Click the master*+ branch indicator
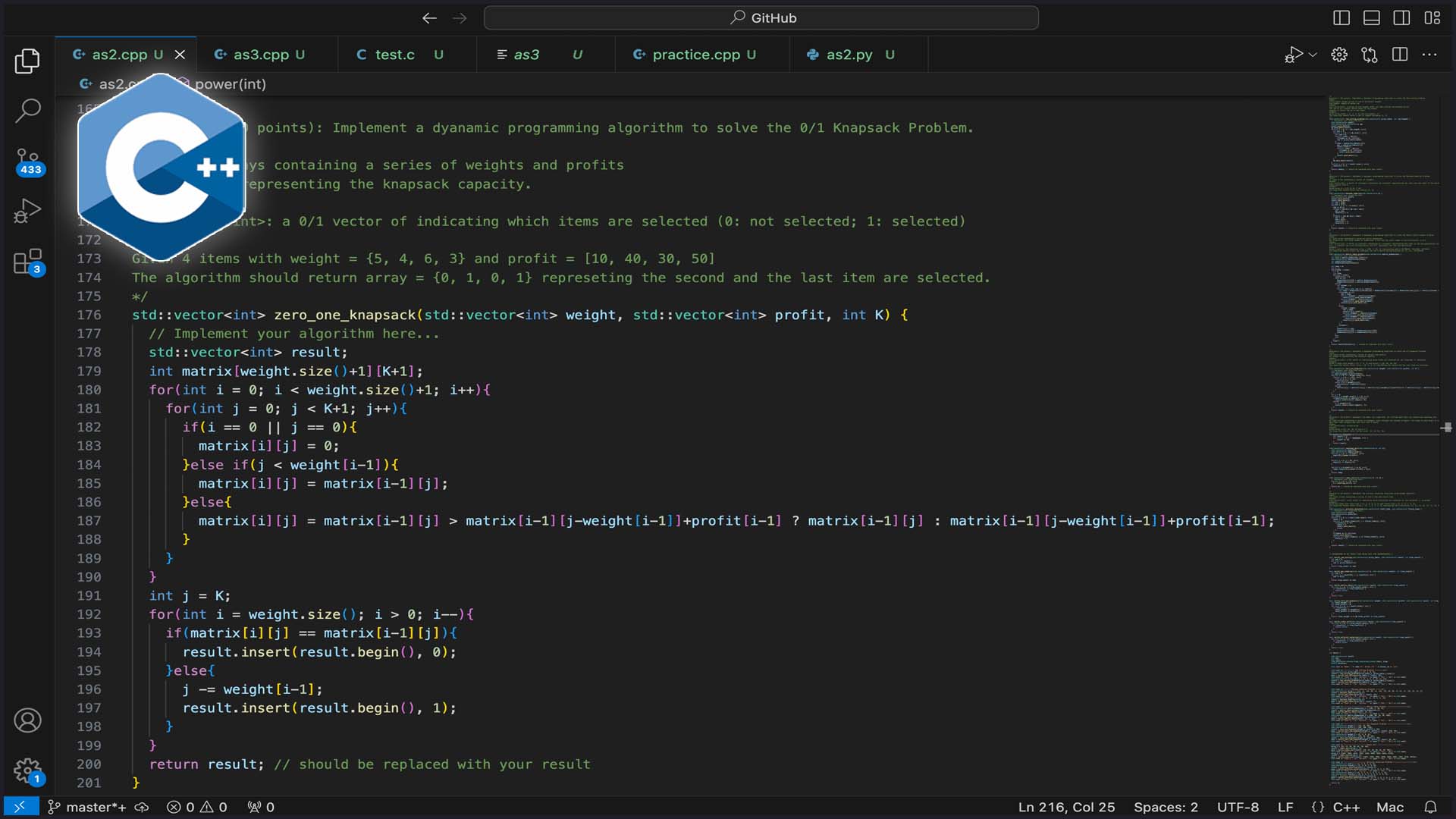This screenshot has width=1456, height=819. 87,807
